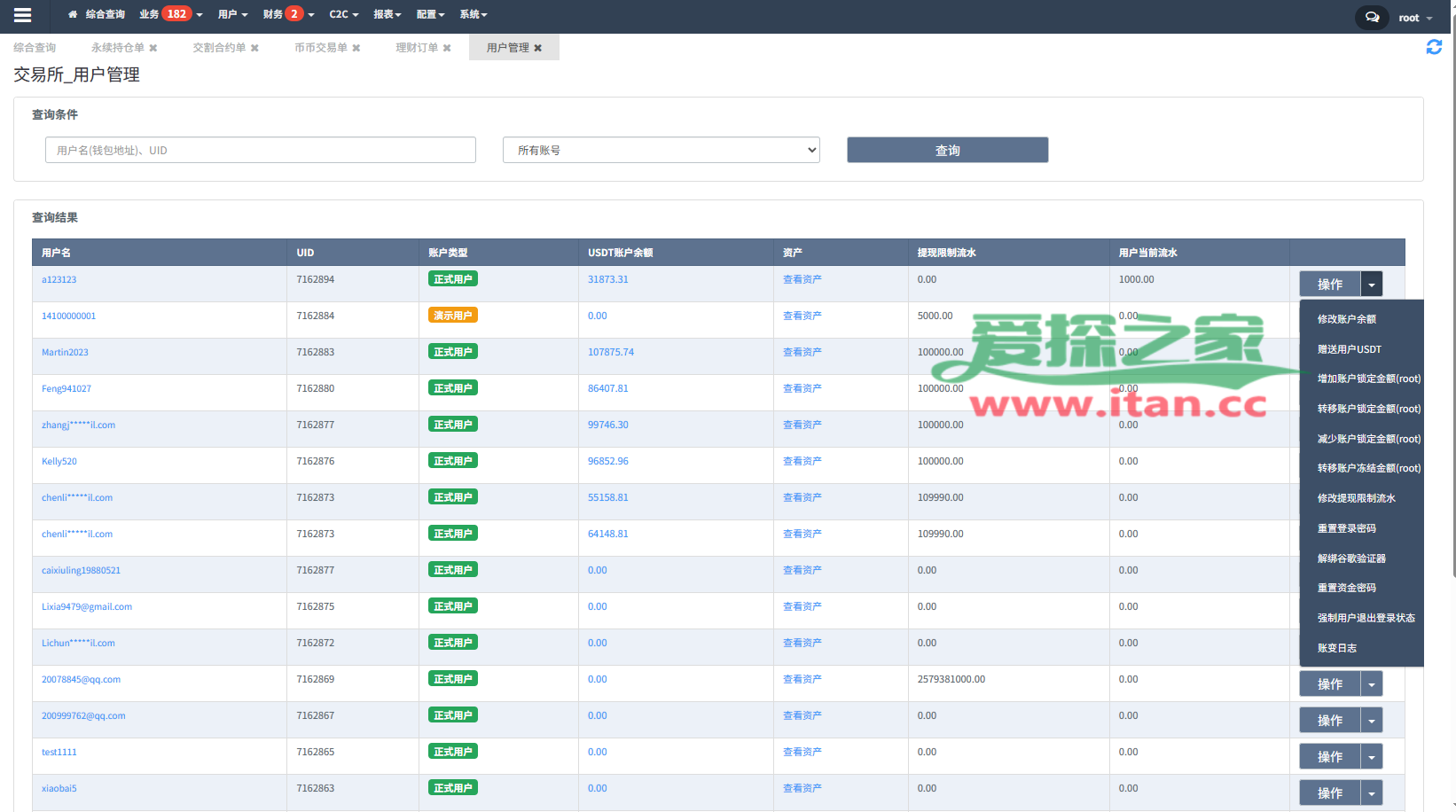Close the 永续持仓单 tab
The width and height of the screenshot is (1456, 812).
click(153, 48)
